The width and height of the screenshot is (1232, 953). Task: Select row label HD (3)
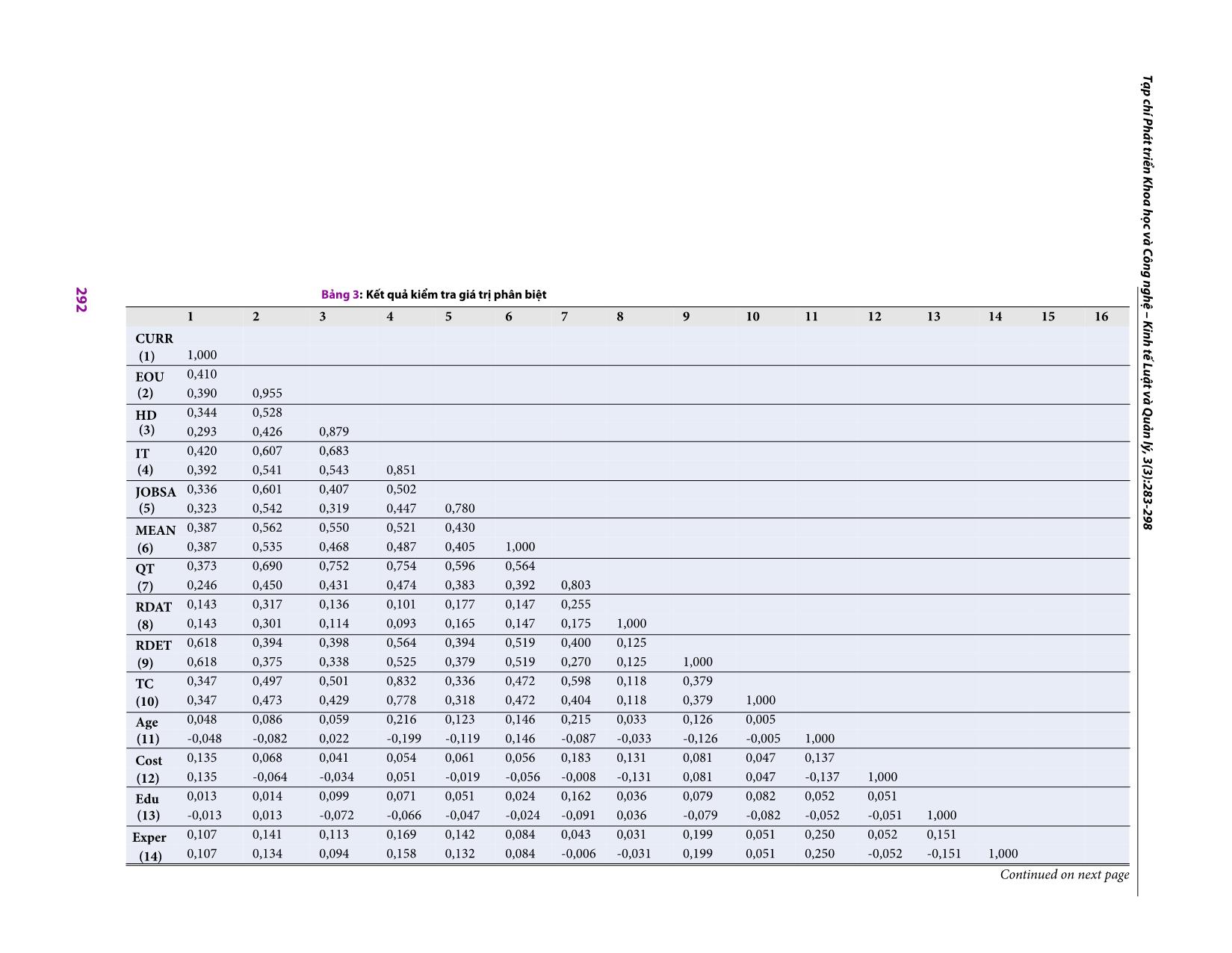click(146, 423)
